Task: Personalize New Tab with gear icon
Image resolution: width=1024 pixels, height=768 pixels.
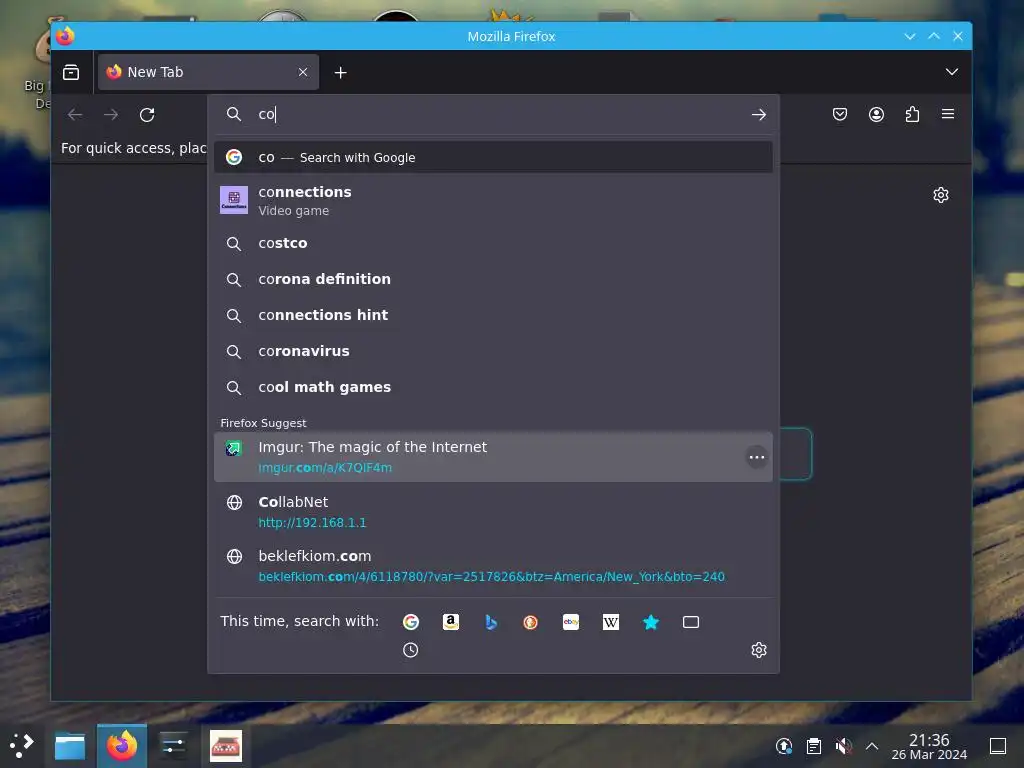Action: pyautogui.click(x=941, y=195)
